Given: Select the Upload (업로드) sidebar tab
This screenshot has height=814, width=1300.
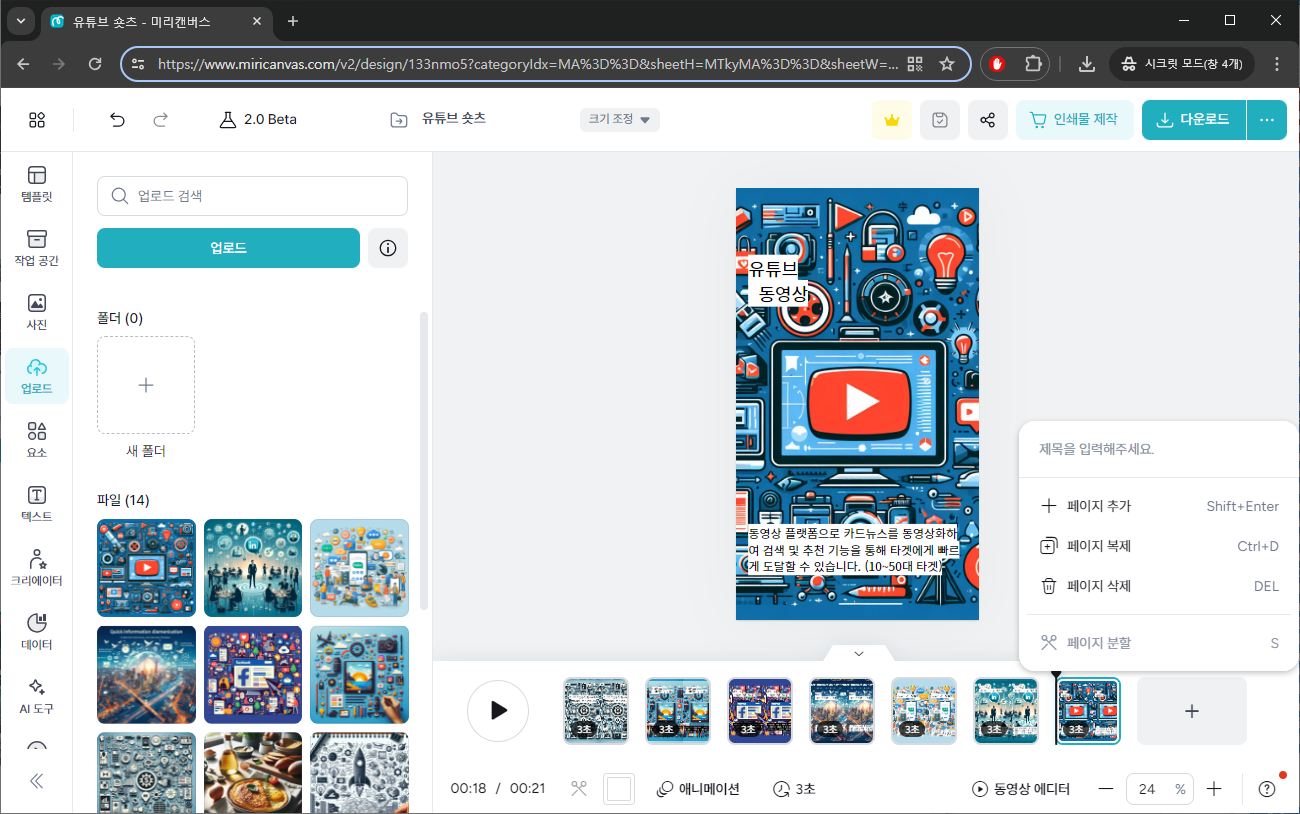Looking at the screenshot, I should click(x=37, y=376).
